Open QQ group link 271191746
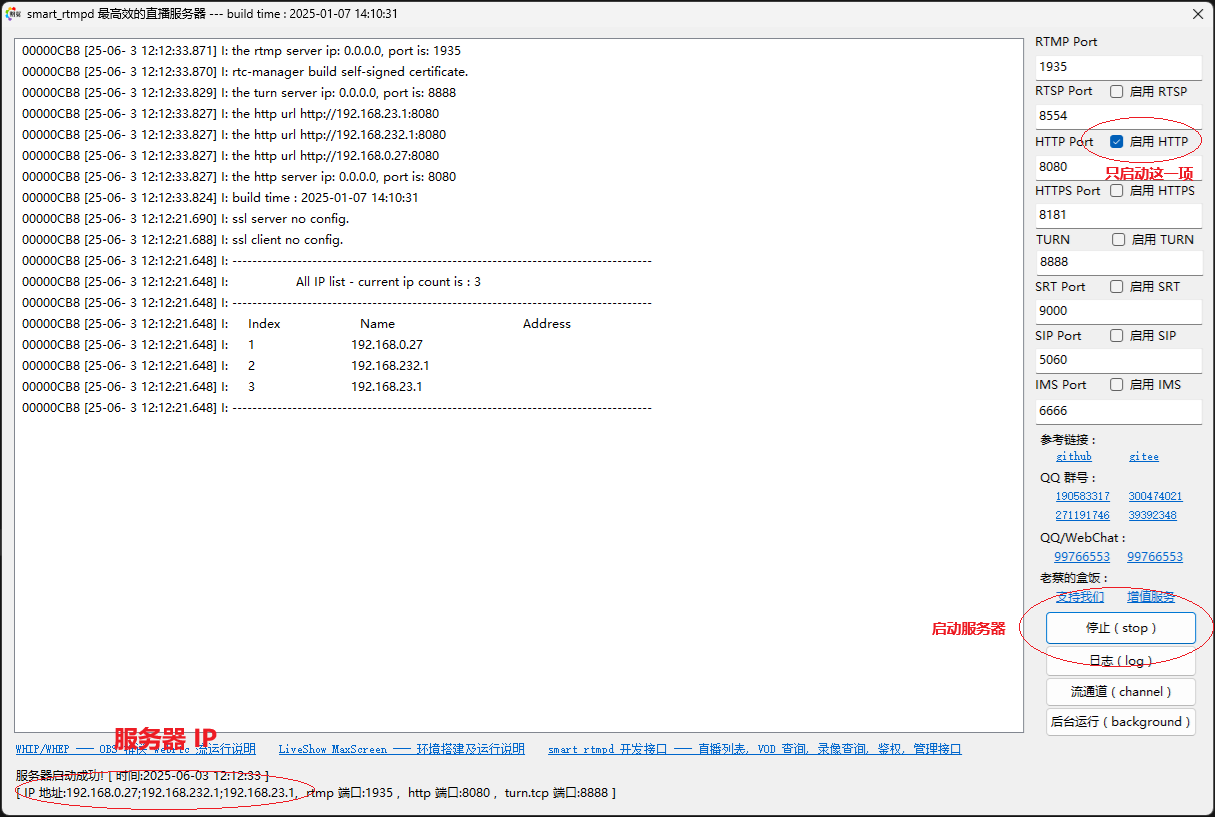 [1082, 516]
